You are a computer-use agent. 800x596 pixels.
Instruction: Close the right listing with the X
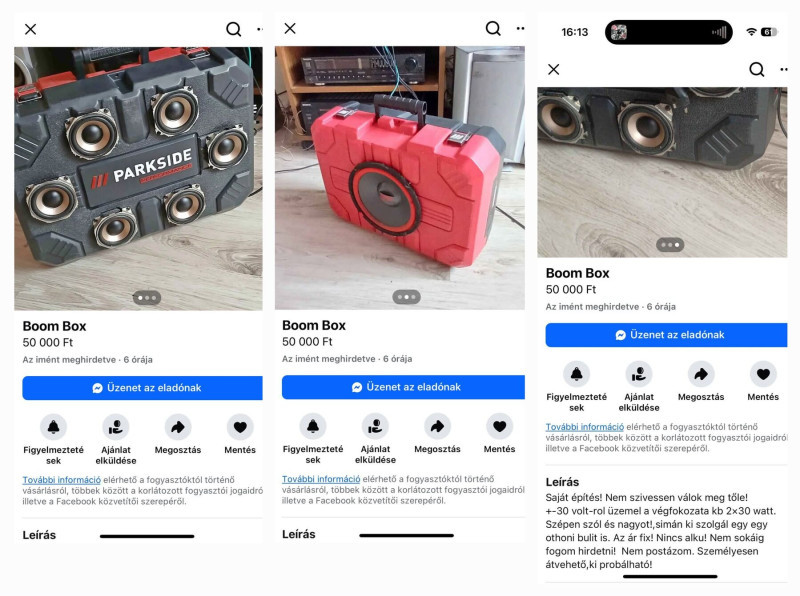point(554,69)
